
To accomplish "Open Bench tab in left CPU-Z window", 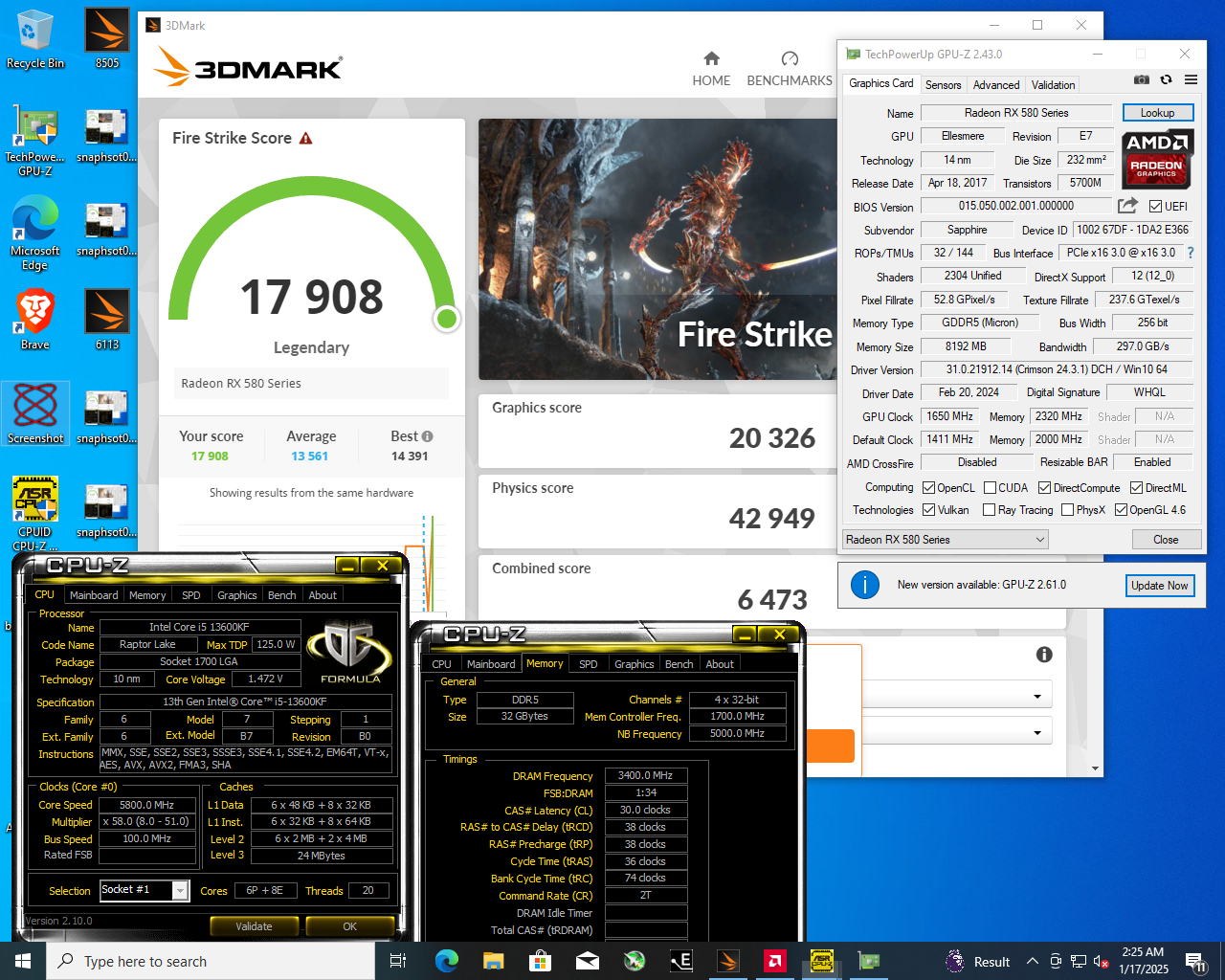I will [281, 595].
